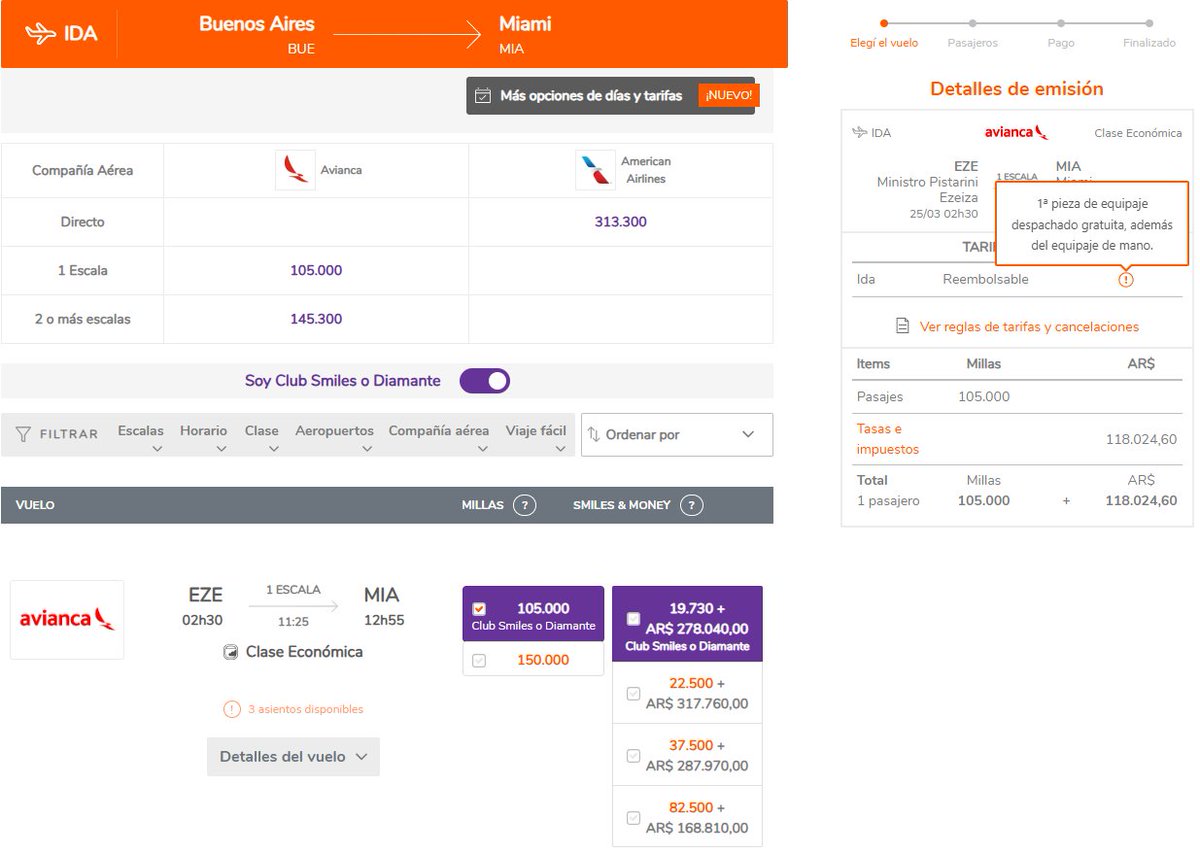Click total AR$ 118.024,60 amount

1141,501
